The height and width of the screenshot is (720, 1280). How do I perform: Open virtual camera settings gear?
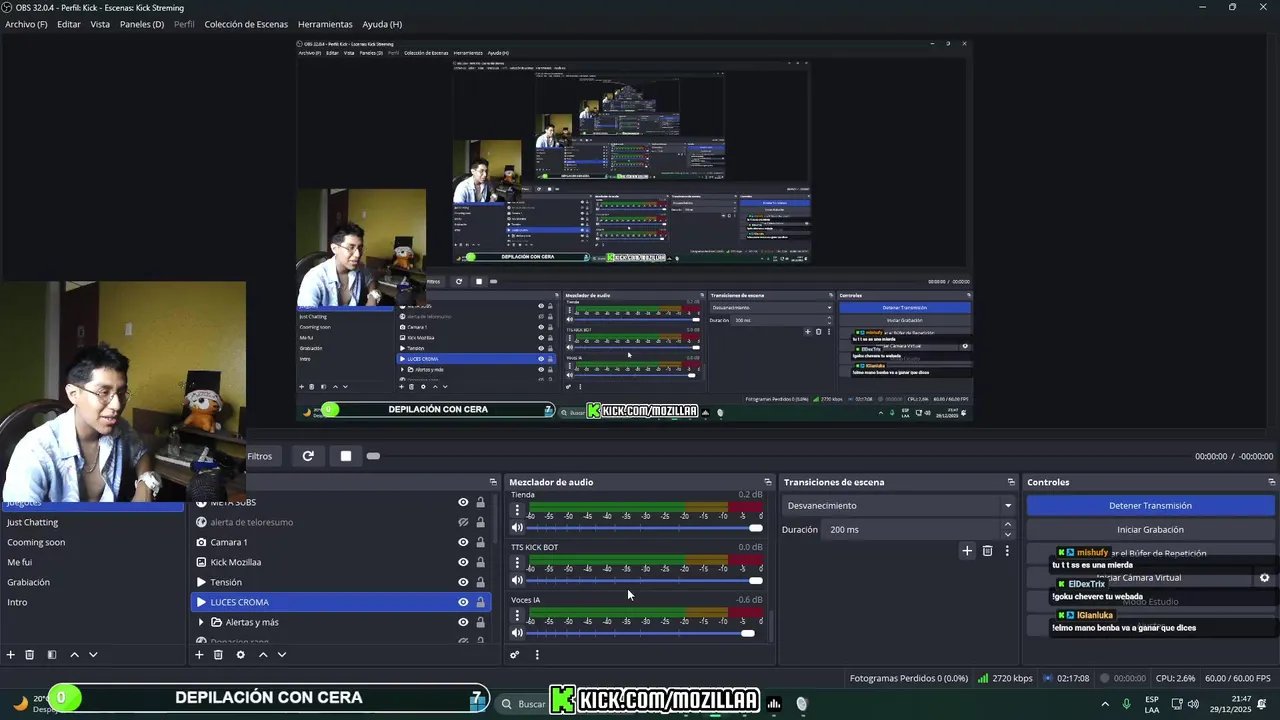tap(1264, 578)
